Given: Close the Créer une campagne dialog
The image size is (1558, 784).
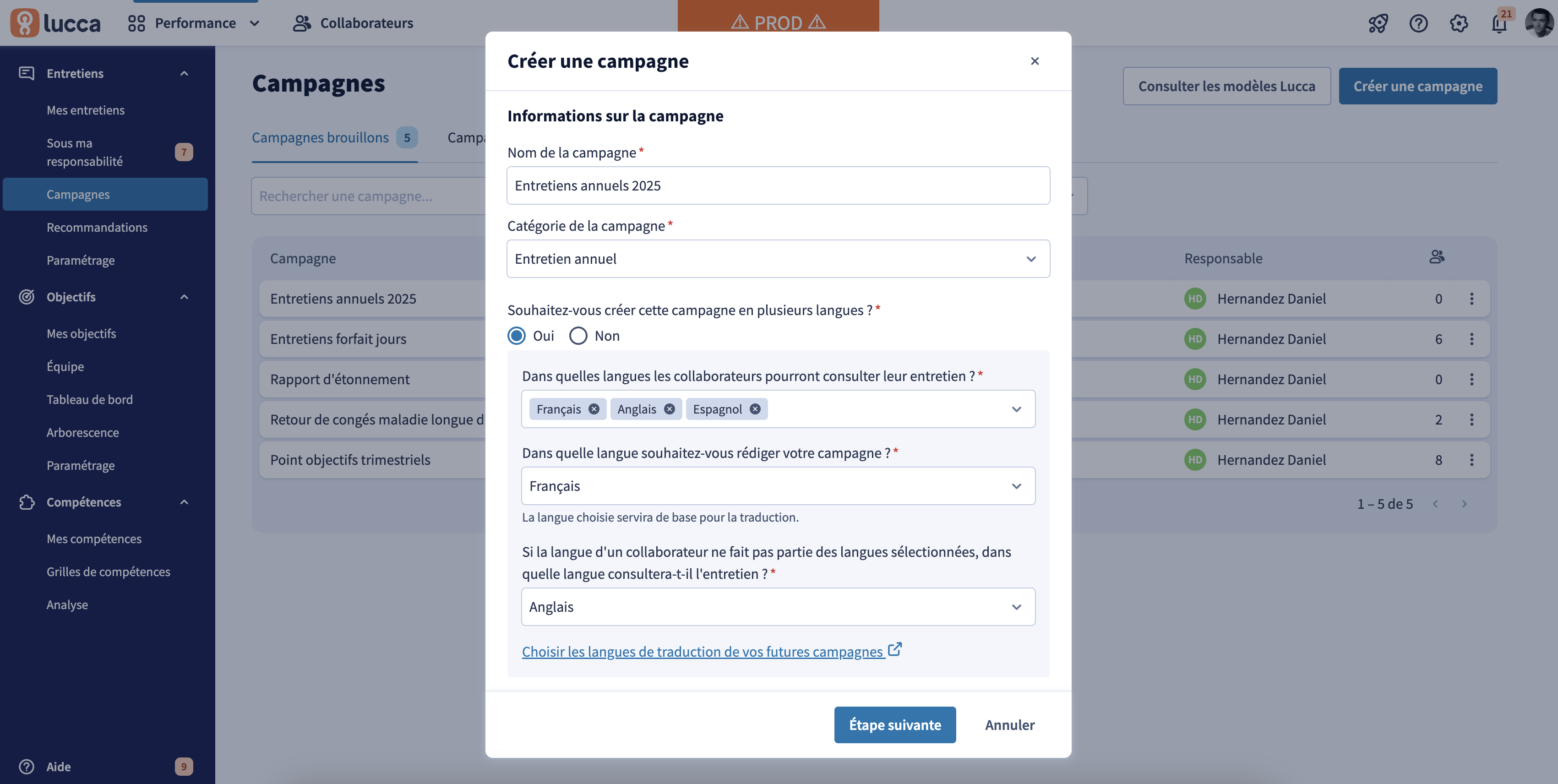Looking at the screenshot, I should (x=1035, y=61).
